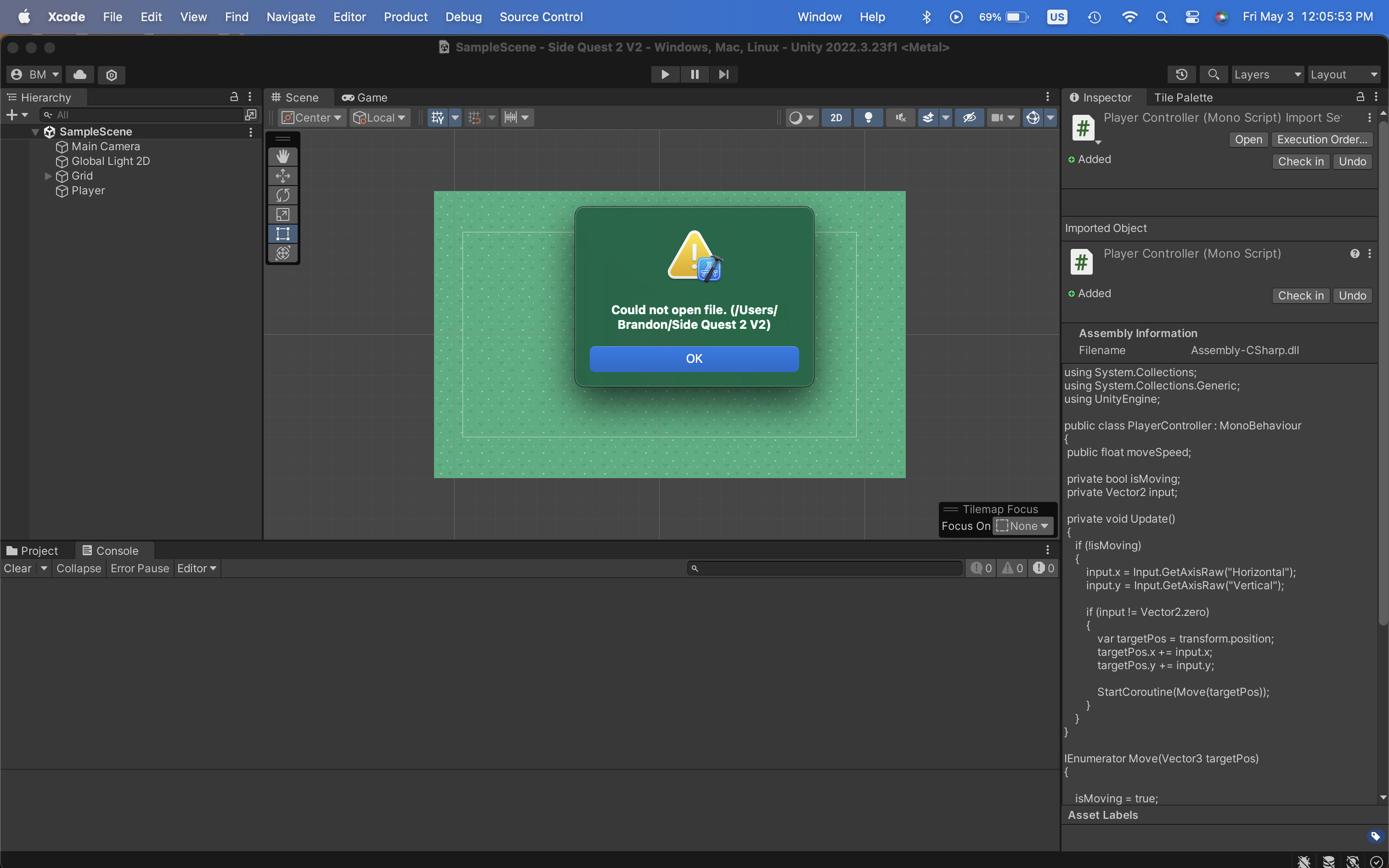The image size is (1389, 868).
Task: Select the Rect Transform tool
Action: [x=282, y=234]
